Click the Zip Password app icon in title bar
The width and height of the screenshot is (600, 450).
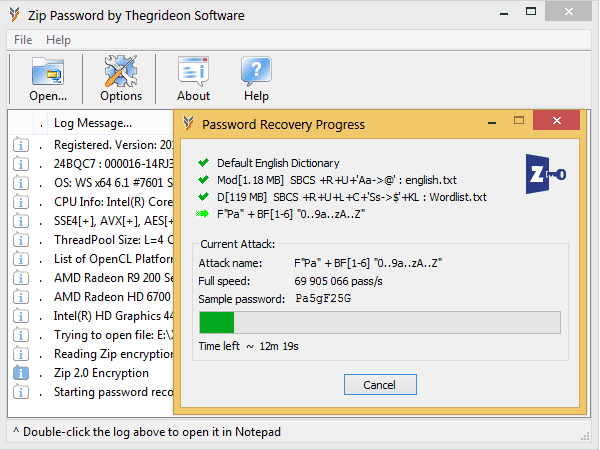point(14,15)
